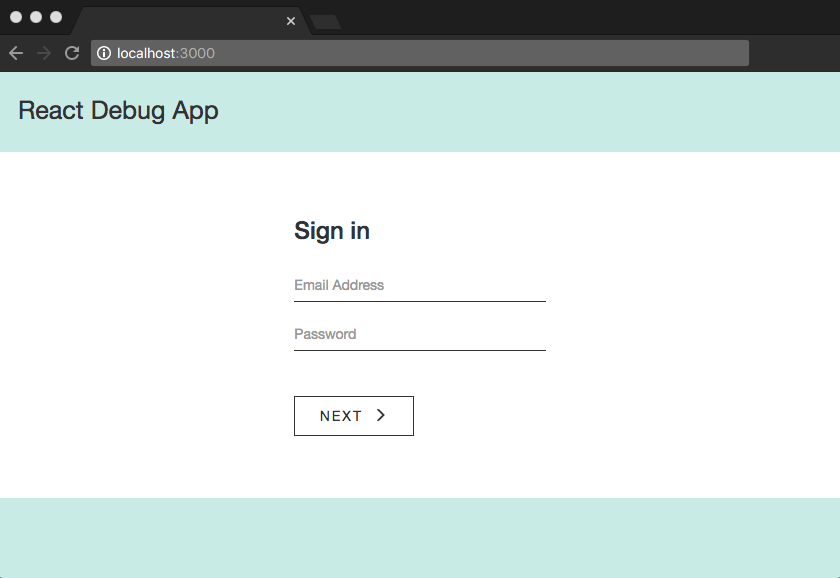Image resolution: width=840 pixels, height=578 pixels.
Task: Reload the page with refresh icon
Action: click(72, 53)
